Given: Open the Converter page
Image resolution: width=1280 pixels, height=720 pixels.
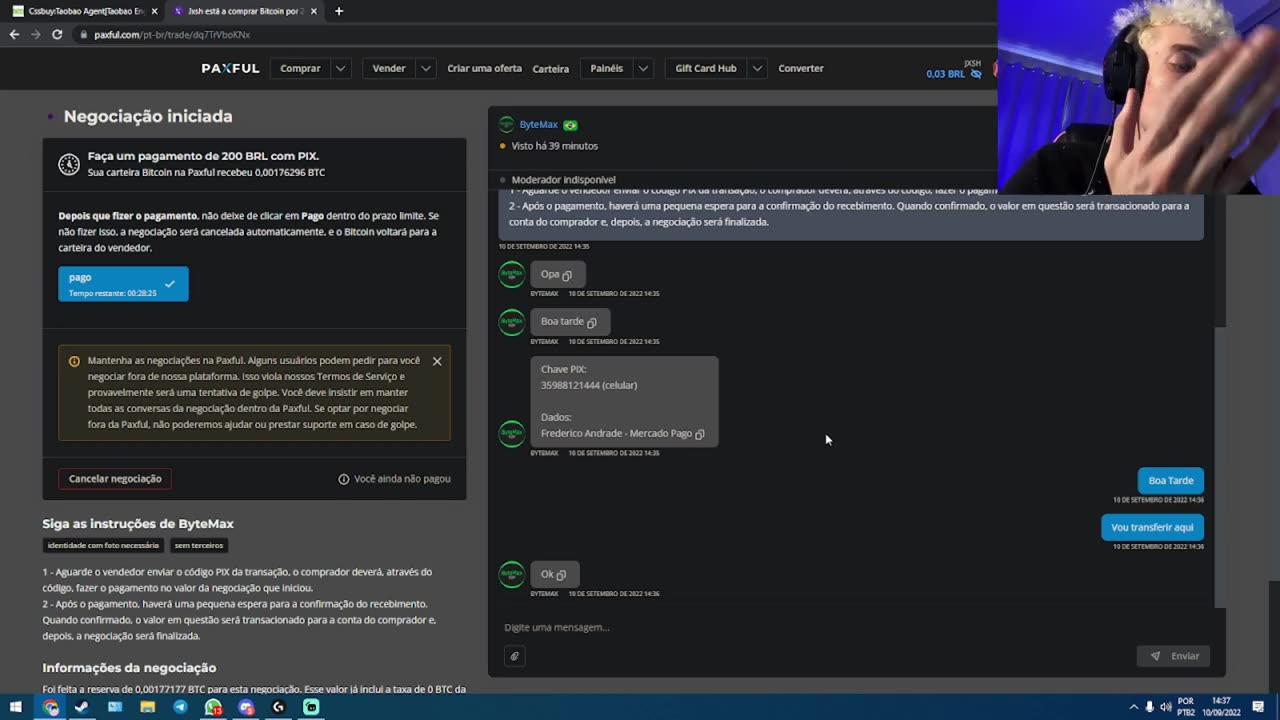Looking at the screenshot, I should (x=801, y=68).
